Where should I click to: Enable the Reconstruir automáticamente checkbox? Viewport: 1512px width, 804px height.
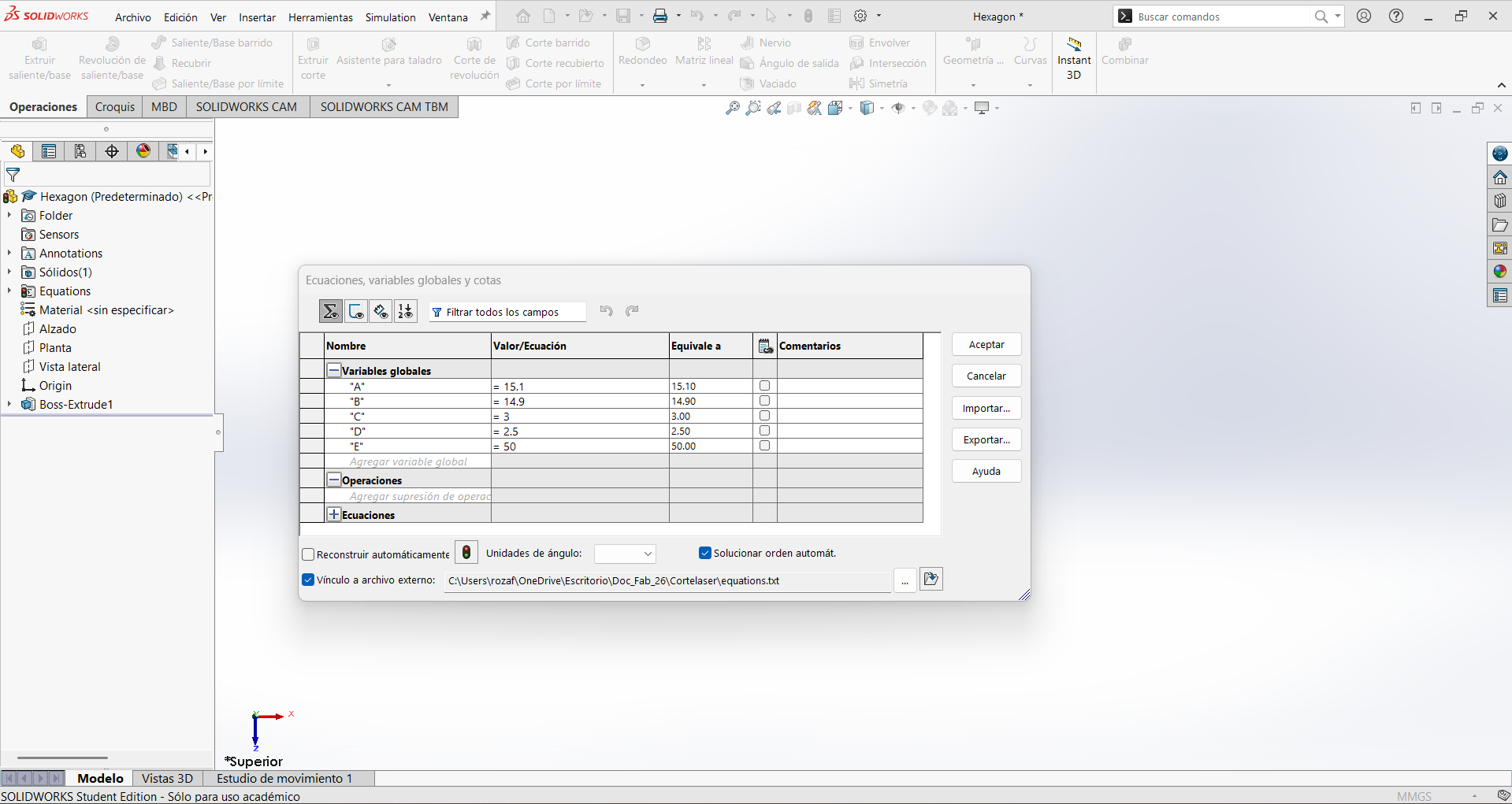[308, 554]
